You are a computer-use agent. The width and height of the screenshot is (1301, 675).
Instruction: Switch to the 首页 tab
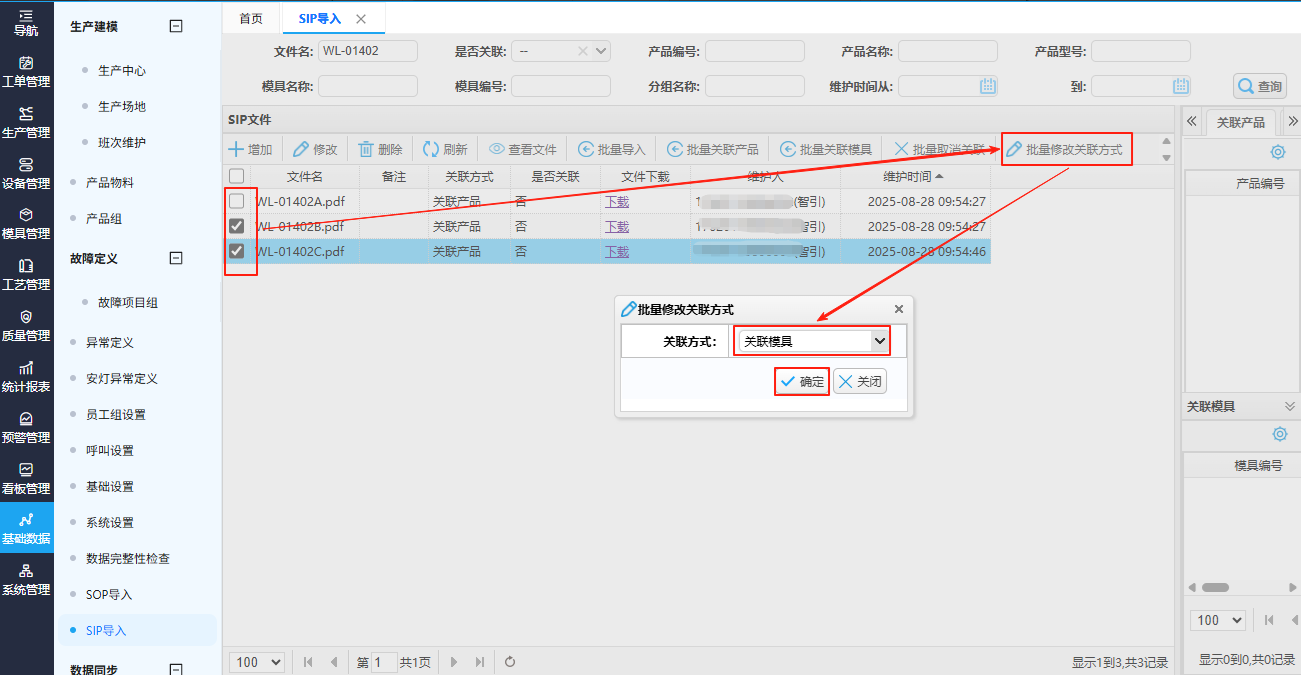pyautogui.click(x=251, y=19)
